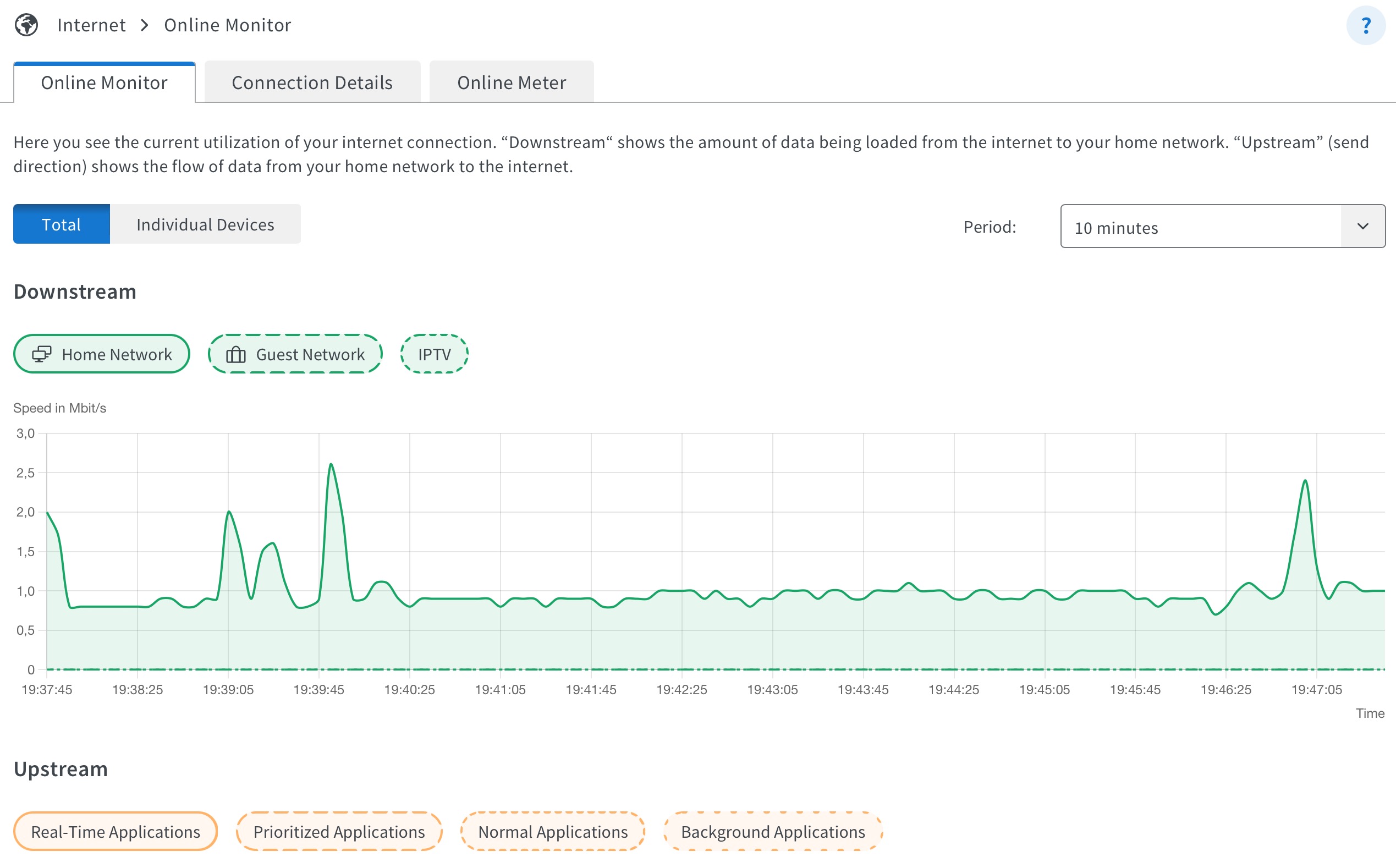The image size is (1396, 868).
Task: Open the Period dropdown showing 10 minutes
Action: tap(1200, 227)
